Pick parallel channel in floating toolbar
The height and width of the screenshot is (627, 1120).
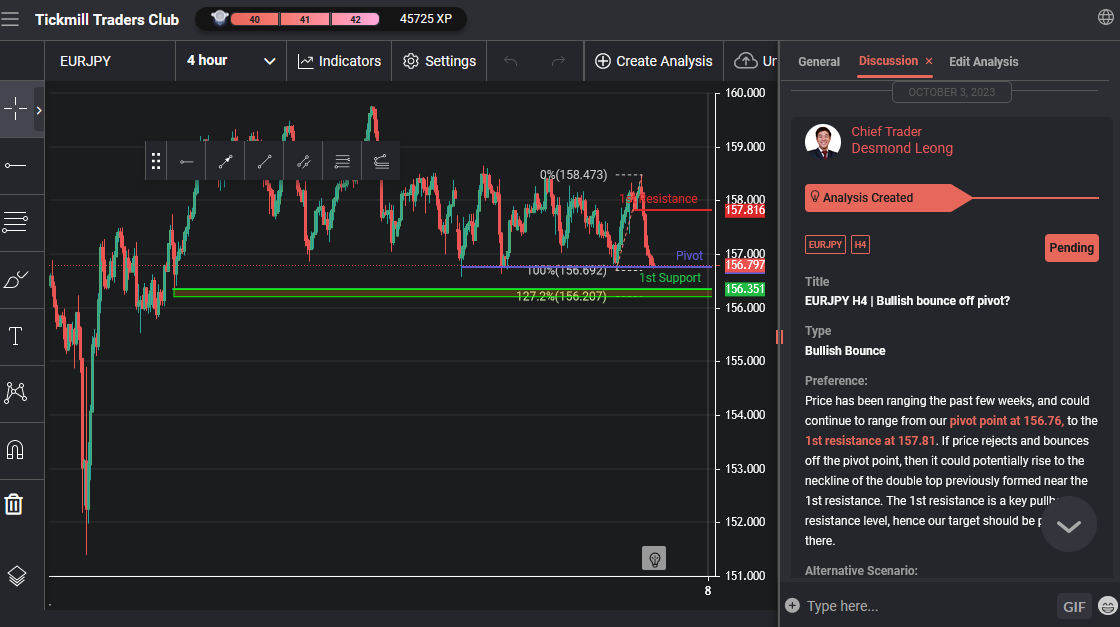(x=304, y=161)
